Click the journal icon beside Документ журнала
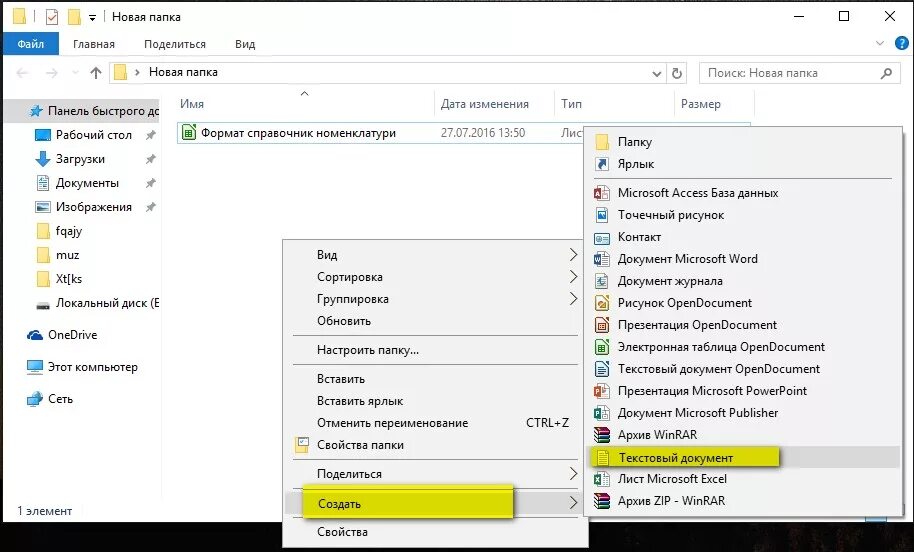The image size is (914, 552). tap(602, 281)
